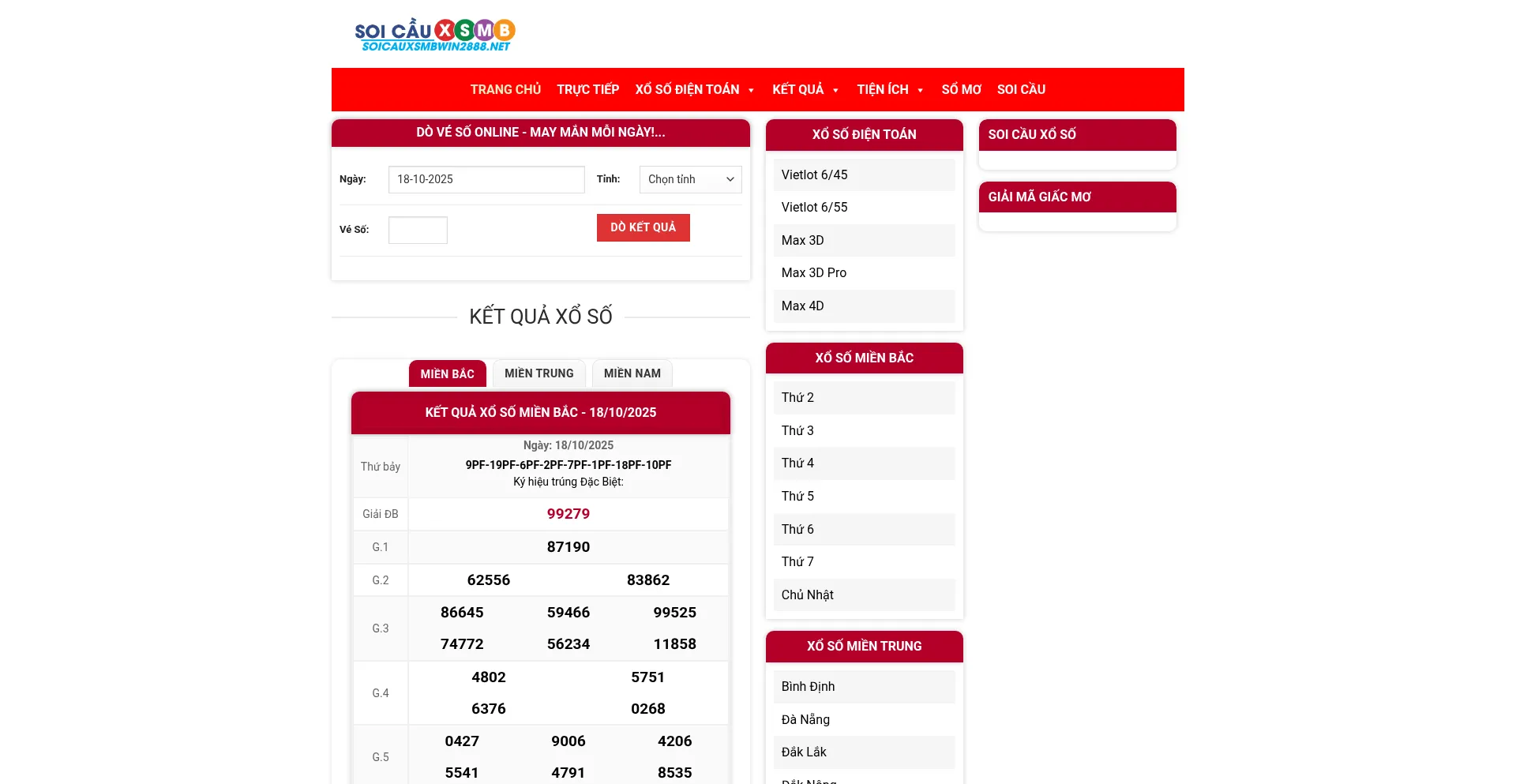Switch to the Miền Trung tab

[x=538, y=373]
